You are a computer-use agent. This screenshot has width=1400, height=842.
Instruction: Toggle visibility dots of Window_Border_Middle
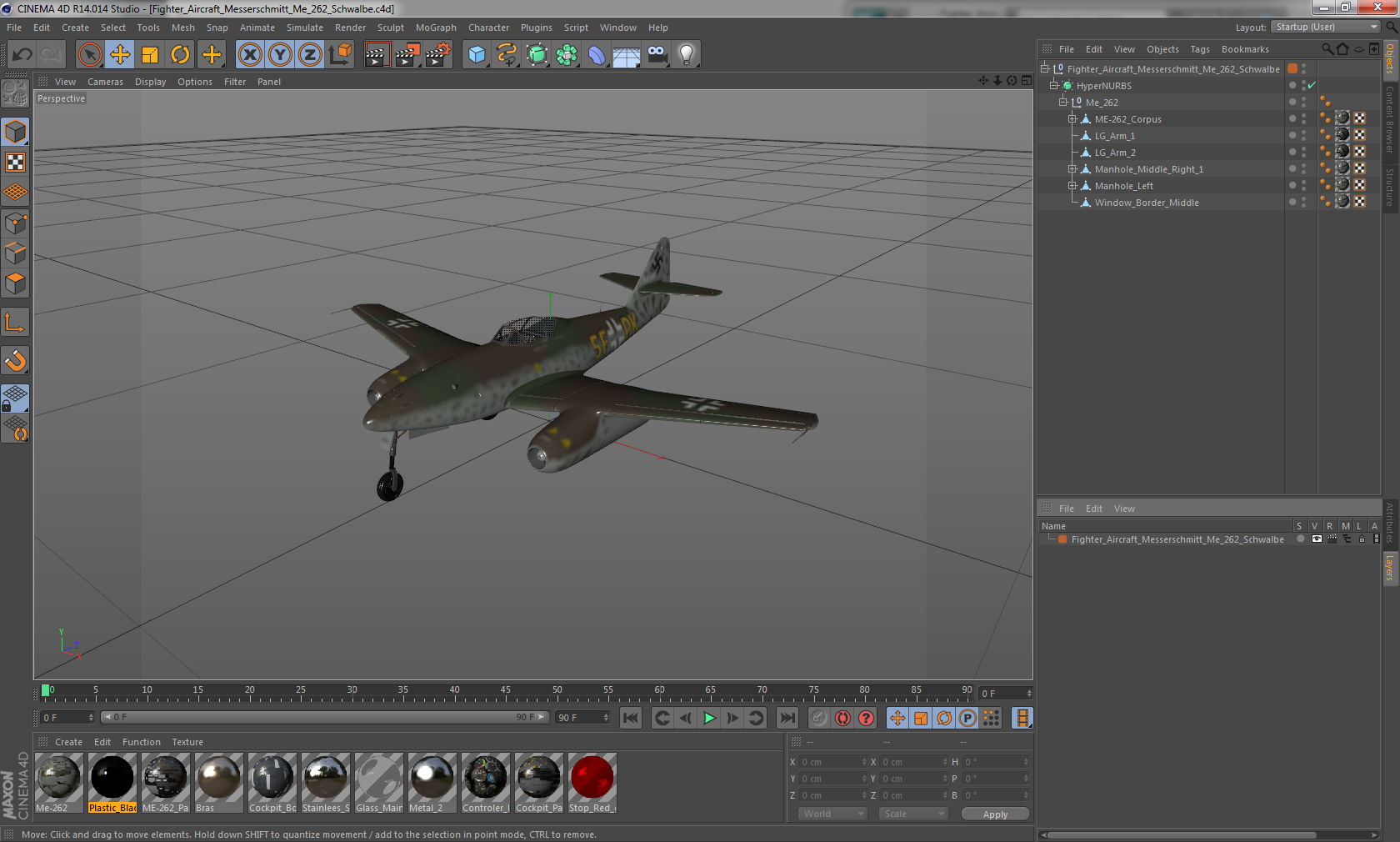[x=1303, y=202]
